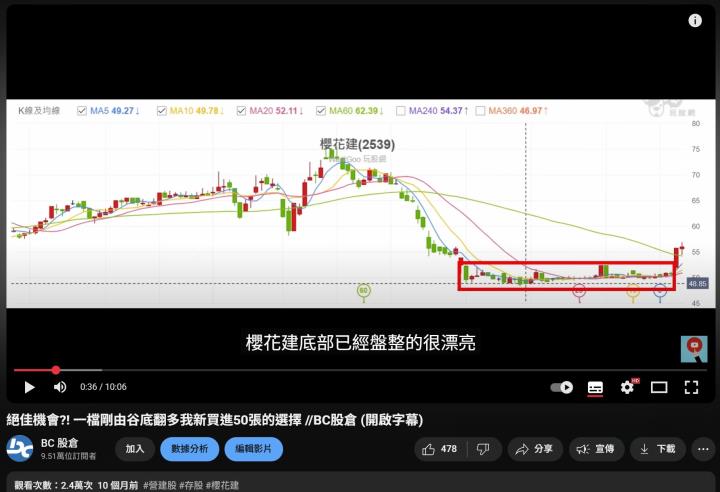Check the MA360 checkbox in chart
720x492 pixels.
tap(480, 111)
